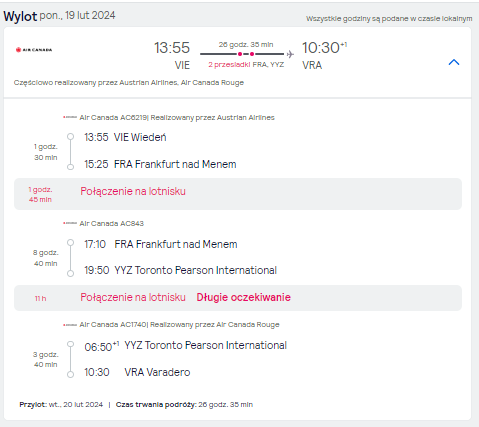This screenshot has width=479, height=427.
Task: Click the 'Długie oczekiwanie' warning label
Action: tap(243, 297)
